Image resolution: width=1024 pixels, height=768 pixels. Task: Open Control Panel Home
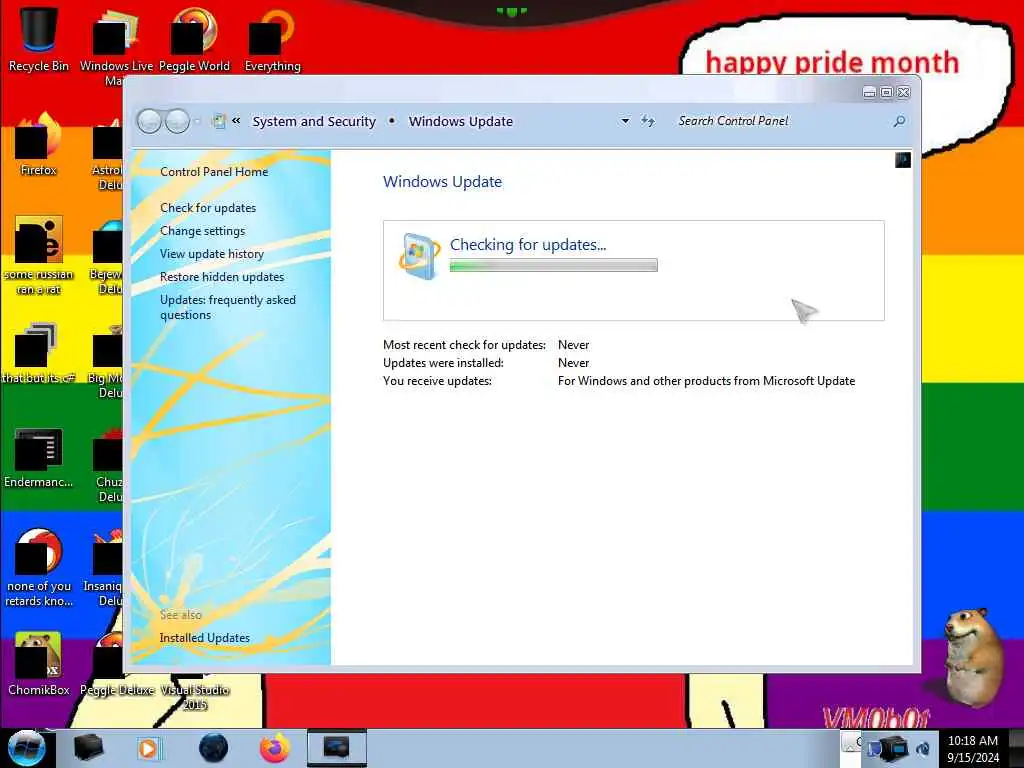tap(214, 172)
